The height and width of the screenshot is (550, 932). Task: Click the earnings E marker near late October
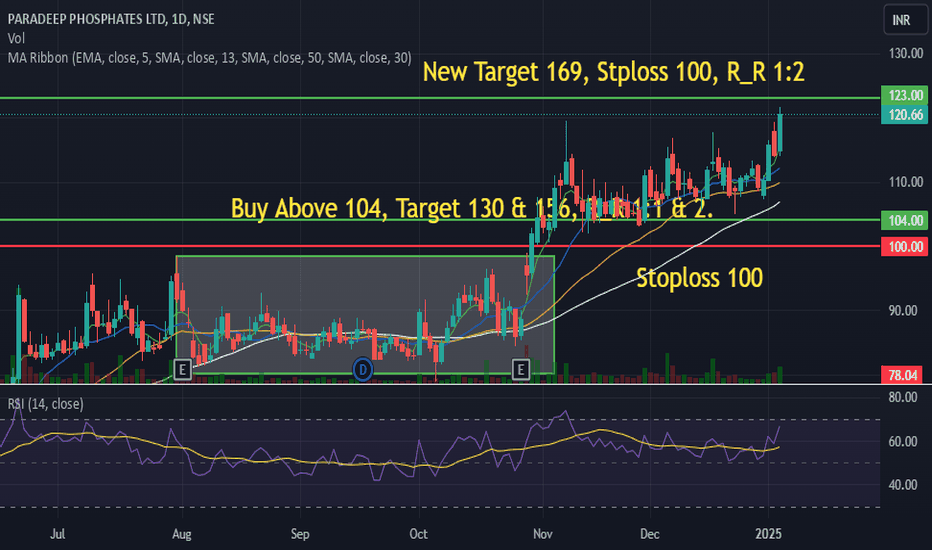tap(521, 370)
